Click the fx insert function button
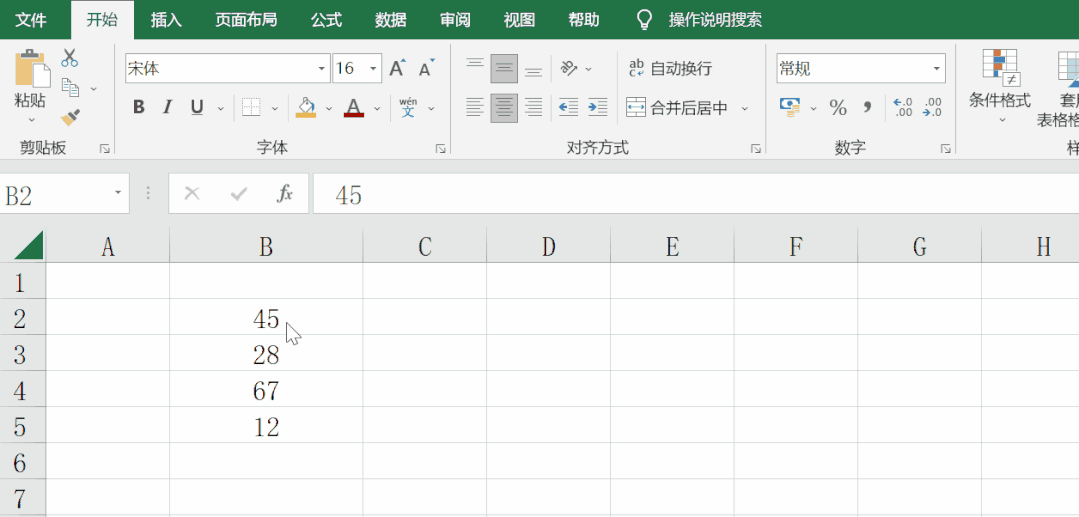Screen dimensions: 1079x517 (285, 193)
